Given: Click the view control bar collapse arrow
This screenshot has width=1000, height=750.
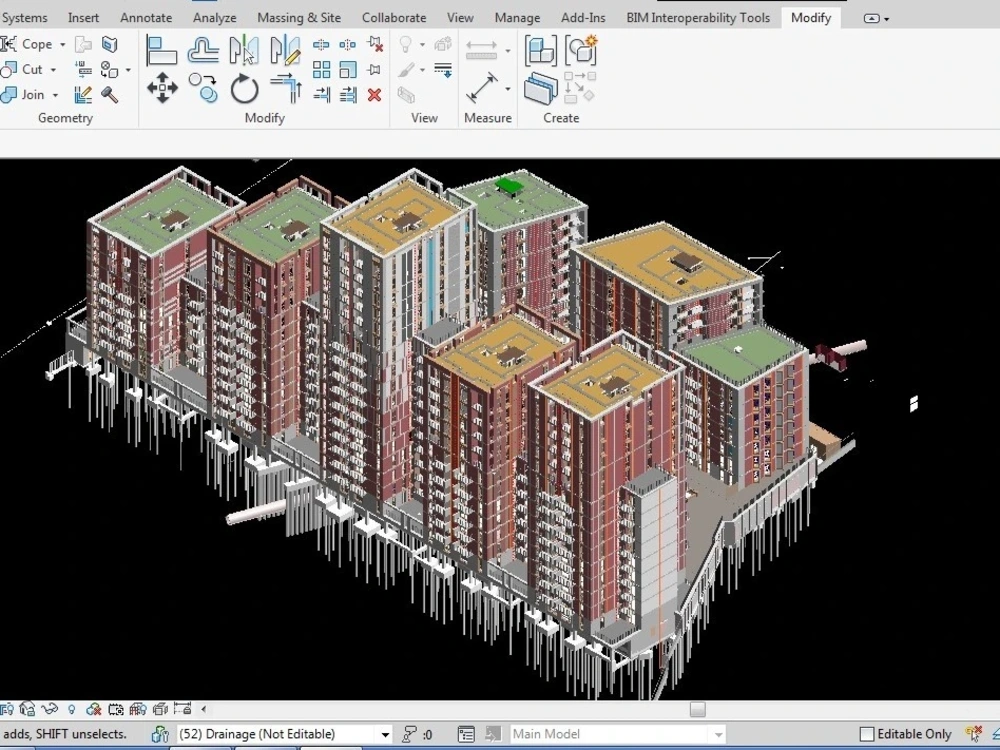Looking at the screenshot, I should pyautogui.click(x=203, y=709).
